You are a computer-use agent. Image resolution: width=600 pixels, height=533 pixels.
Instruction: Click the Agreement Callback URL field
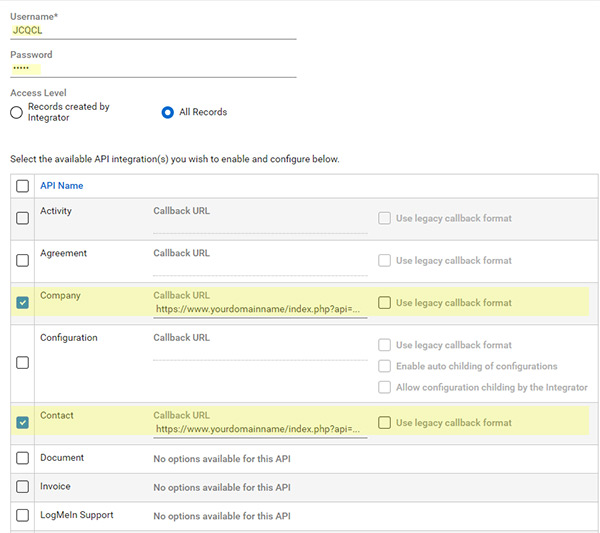click(260, 269)
